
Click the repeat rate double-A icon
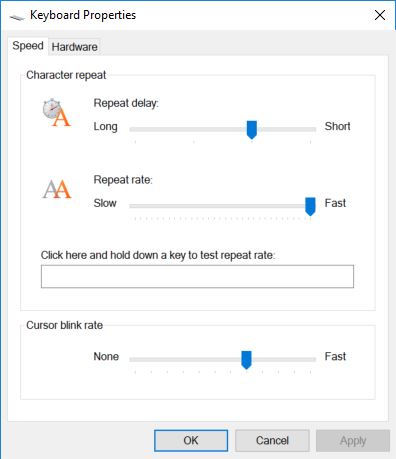tap(57, 189)
